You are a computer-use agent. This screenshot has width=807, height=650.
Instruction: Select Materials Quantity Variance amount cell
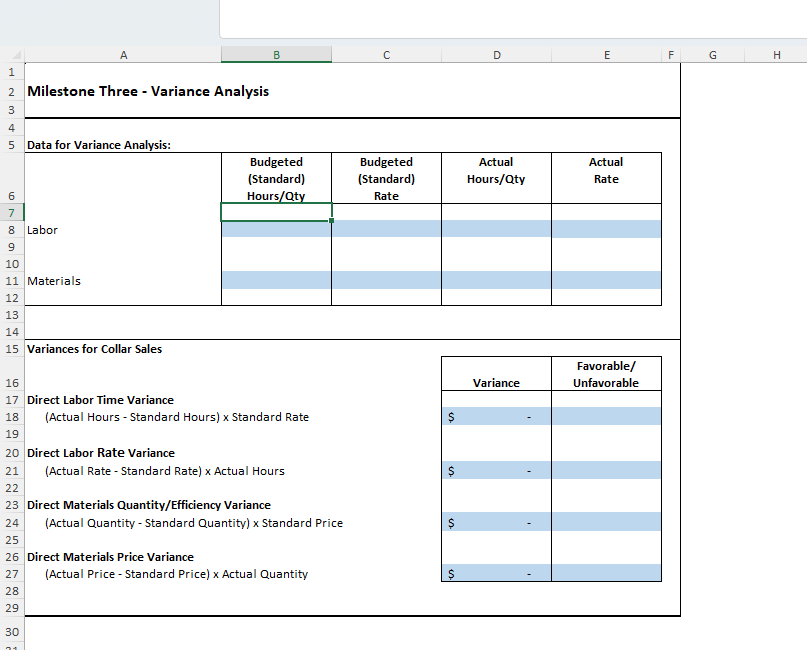pyautogui.click(x=496, y=522)
